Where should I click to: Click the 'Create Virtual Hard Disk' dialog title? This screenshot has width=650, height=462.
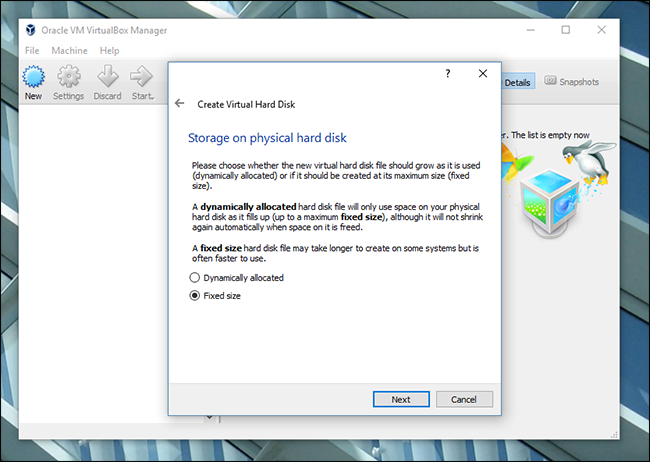pyautogui.click(x=246, y=105)
